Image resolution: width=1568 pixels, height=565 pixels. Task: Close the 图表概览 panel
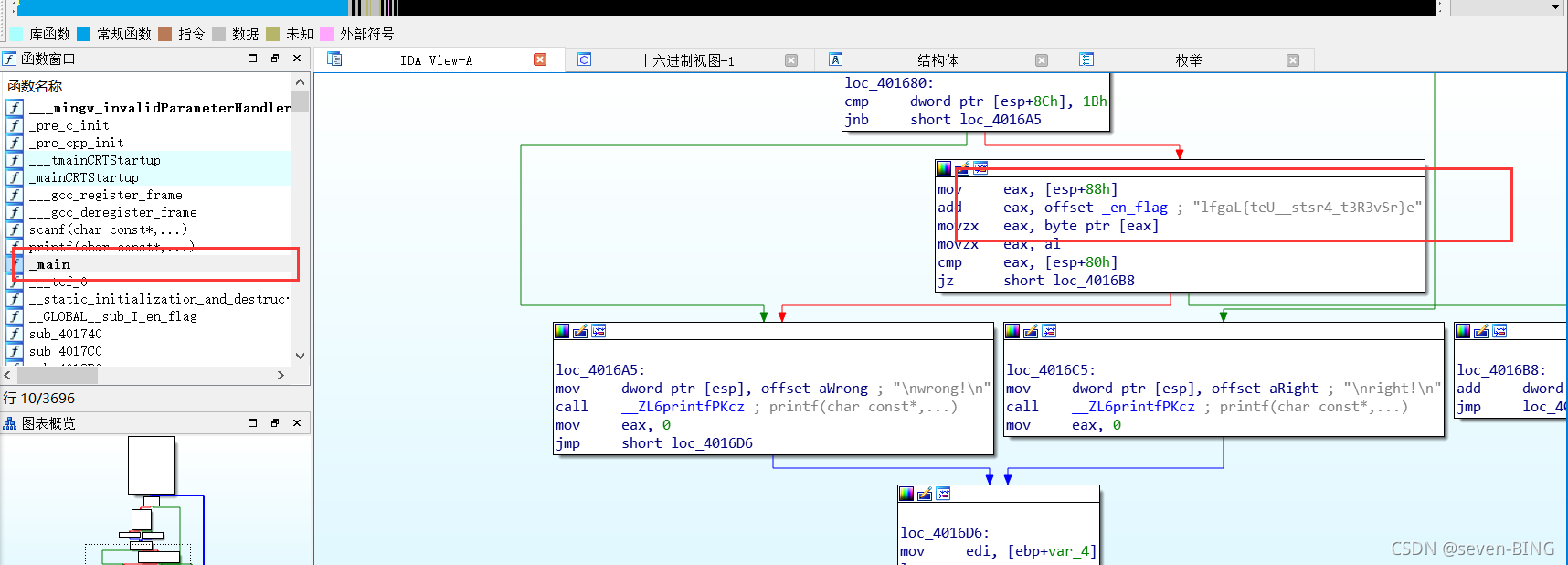pyautogui.click(x=297, y=423)
